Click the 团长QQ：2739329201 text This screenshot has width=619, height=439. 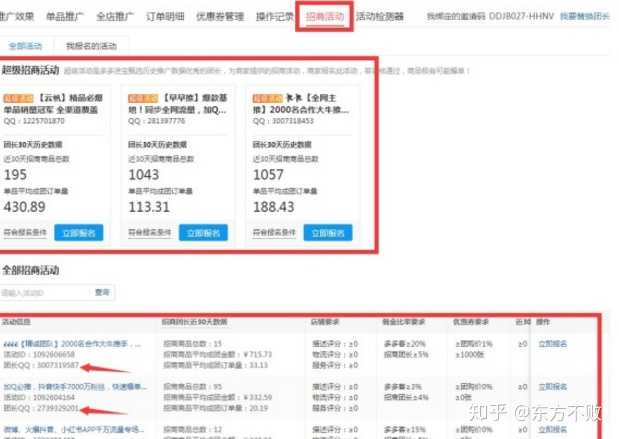pyautogui.click(x=41, y=408)
